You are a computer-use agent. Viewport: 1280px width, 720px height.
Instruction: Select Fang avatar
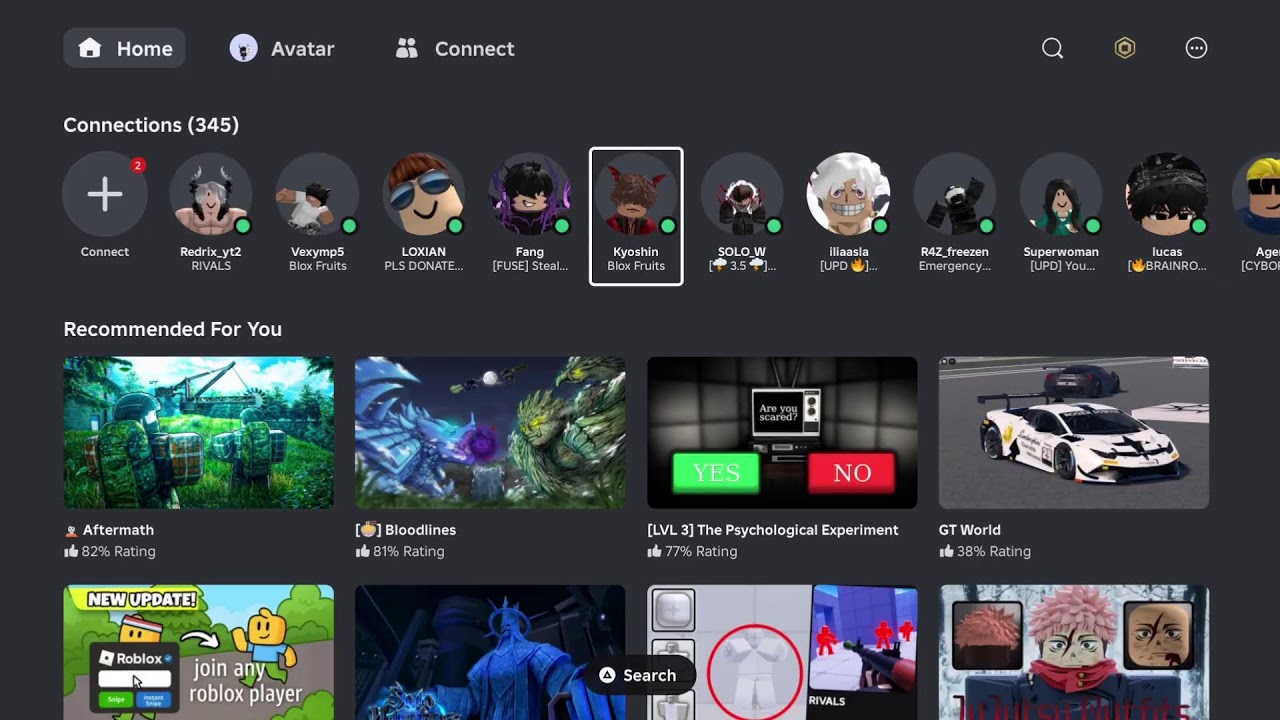530,194
